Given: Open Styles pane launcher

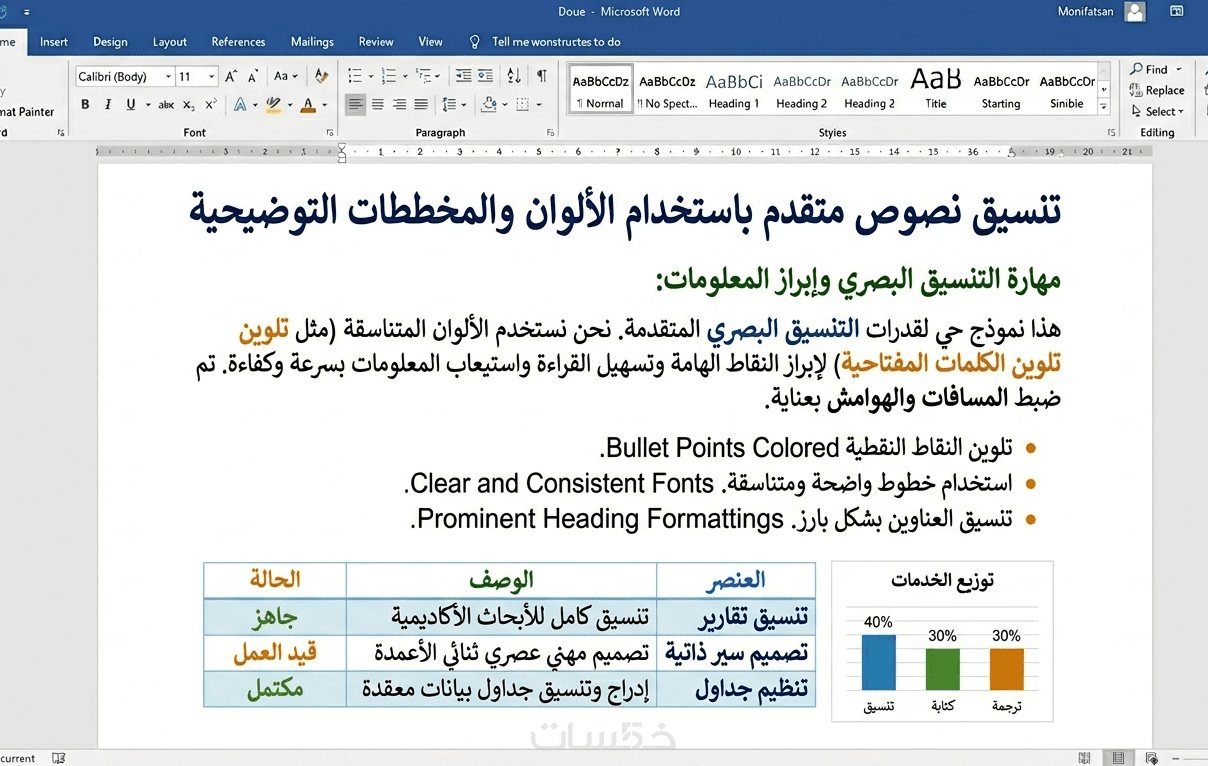Looking at the screenshot, I should point(1111,132).
